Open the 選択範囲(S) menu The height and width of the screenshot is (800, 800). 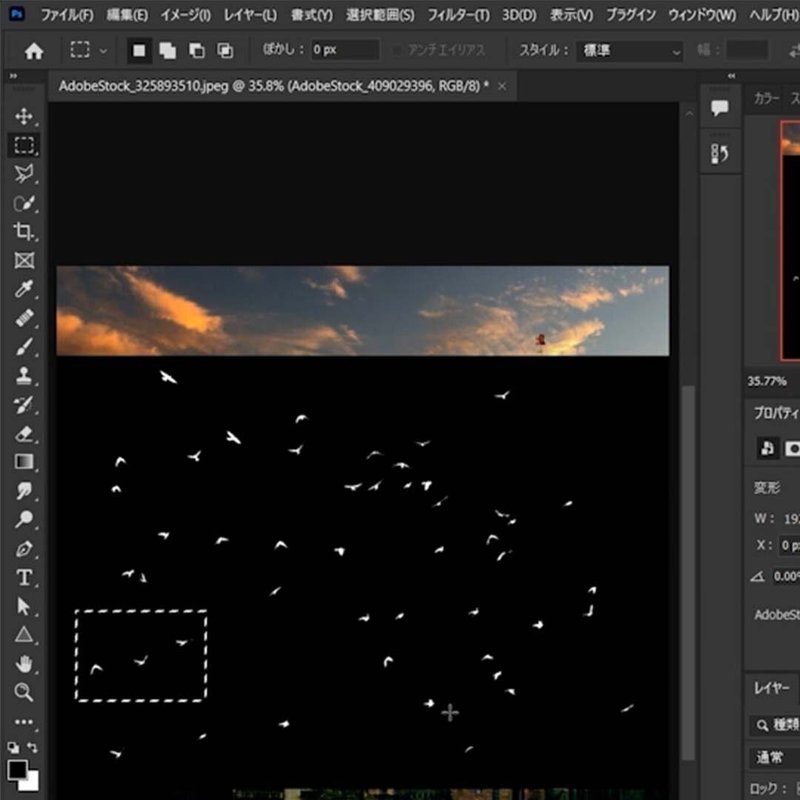click(x=380, y=15)
